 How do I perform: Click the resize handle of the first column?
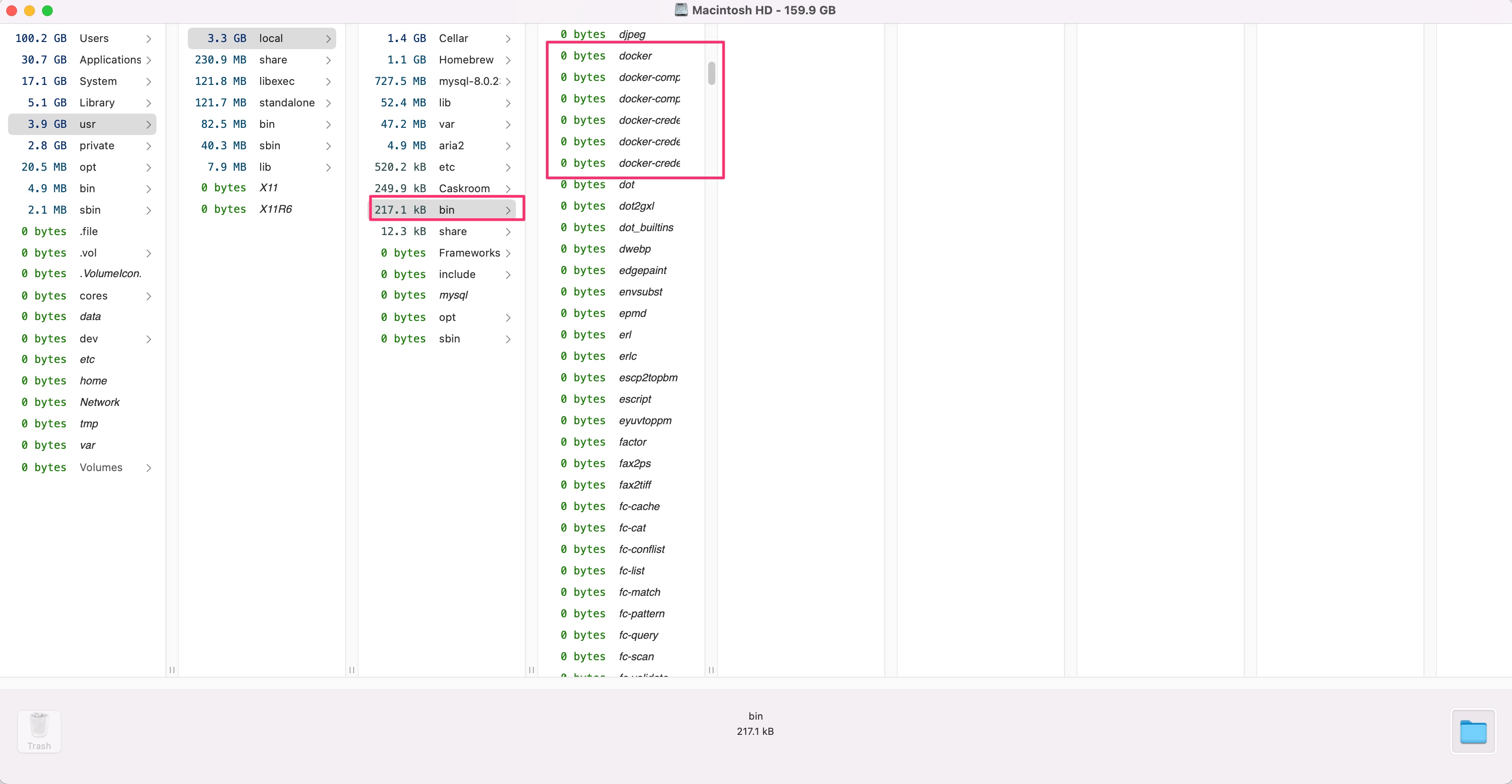pyautogui.click(x=172, y=670)
